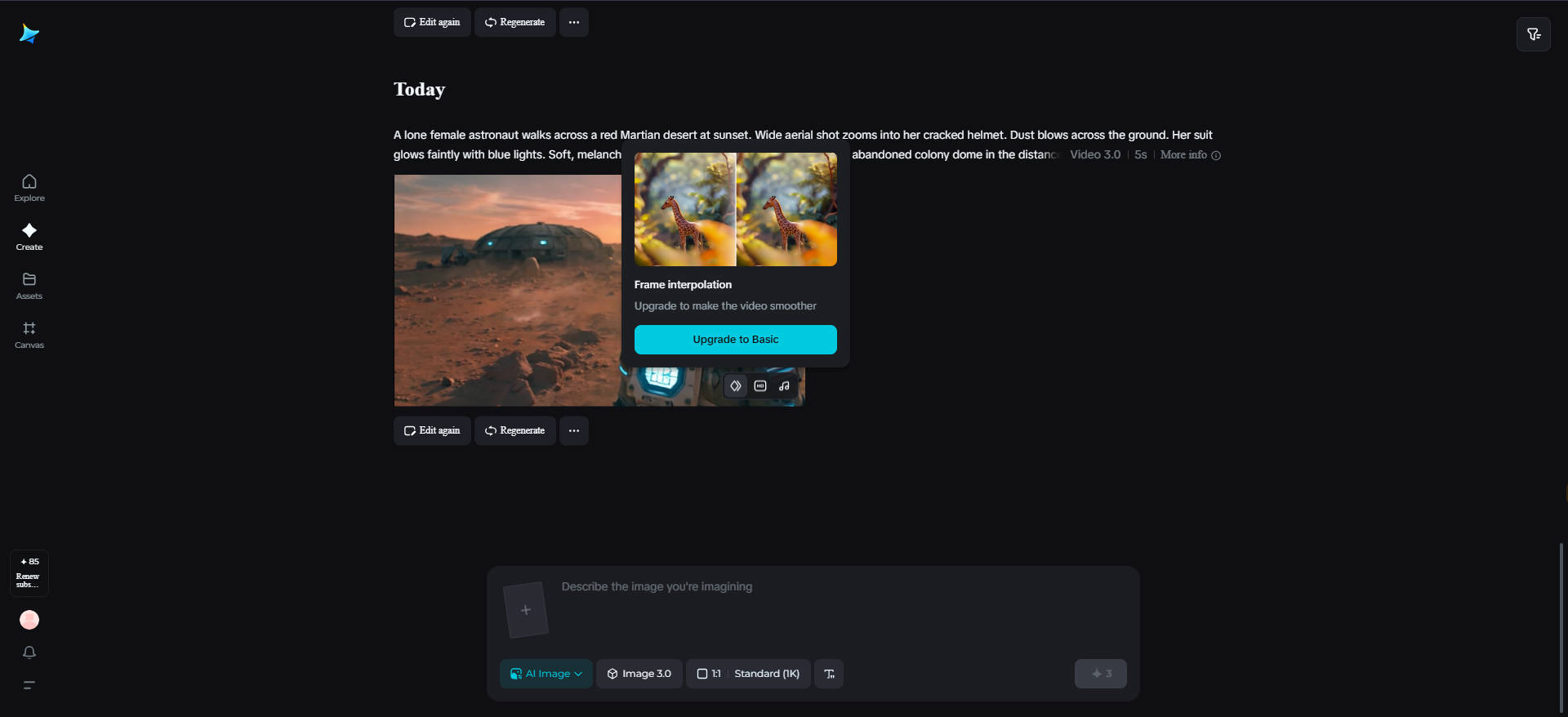
Task: Open the sidebar menu icon below the bell
Action: point(29,685)
